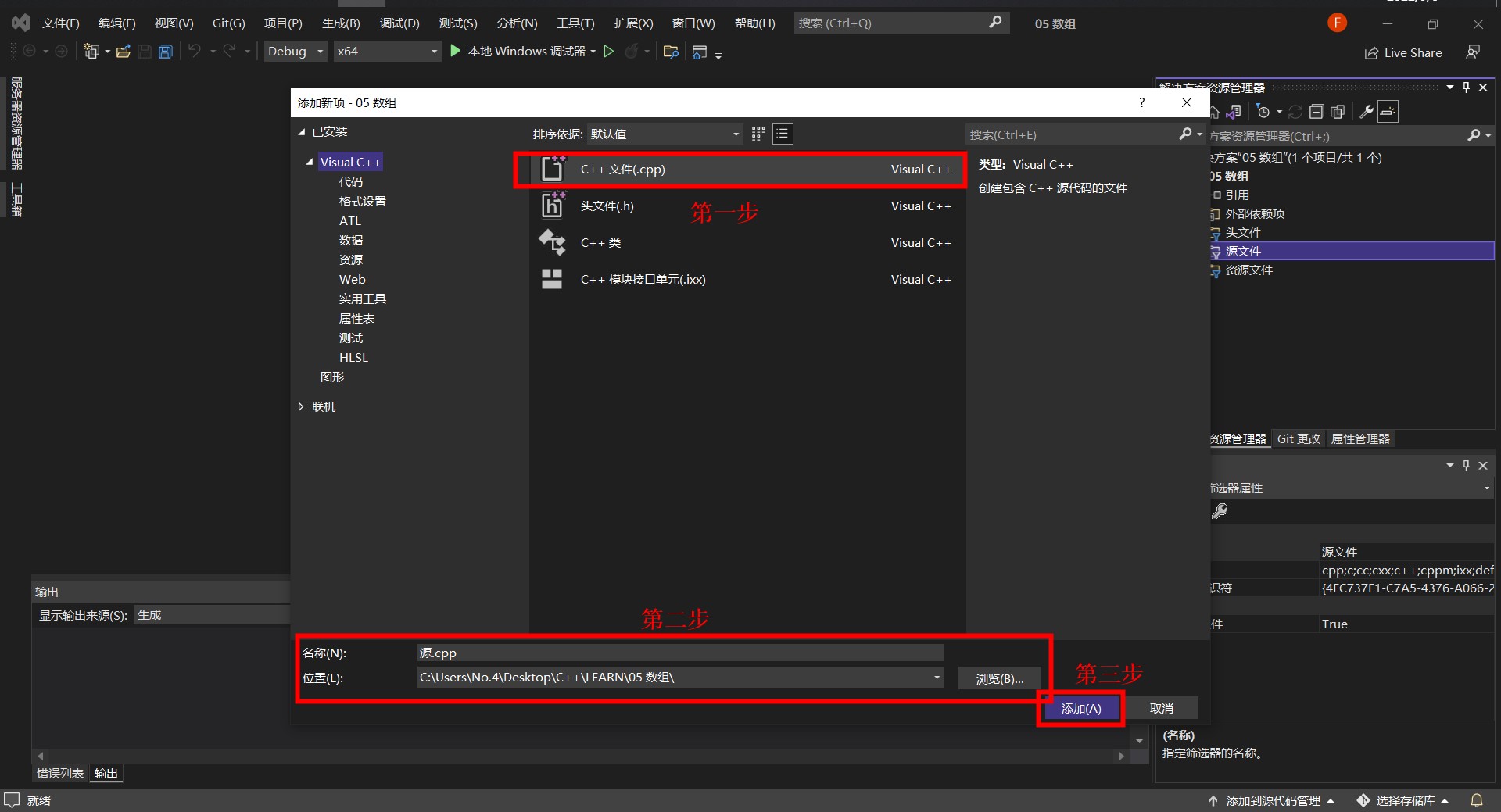Expand the 联机 tree node
Screen dimensions: 1501x812
click(x=301, y=406)
